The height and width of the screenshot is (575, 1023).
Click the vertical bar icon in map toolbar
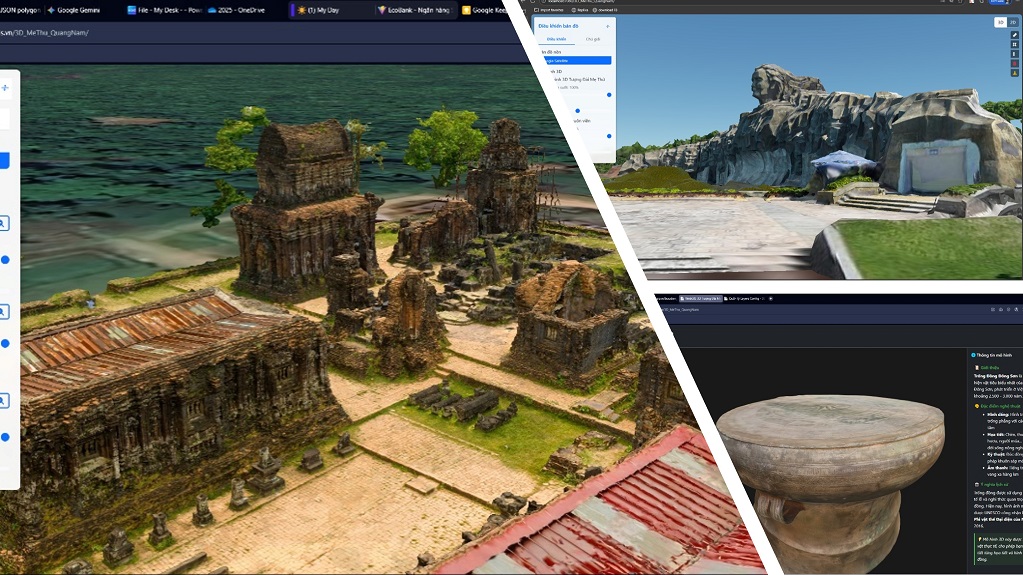[x=1015, y=54]
